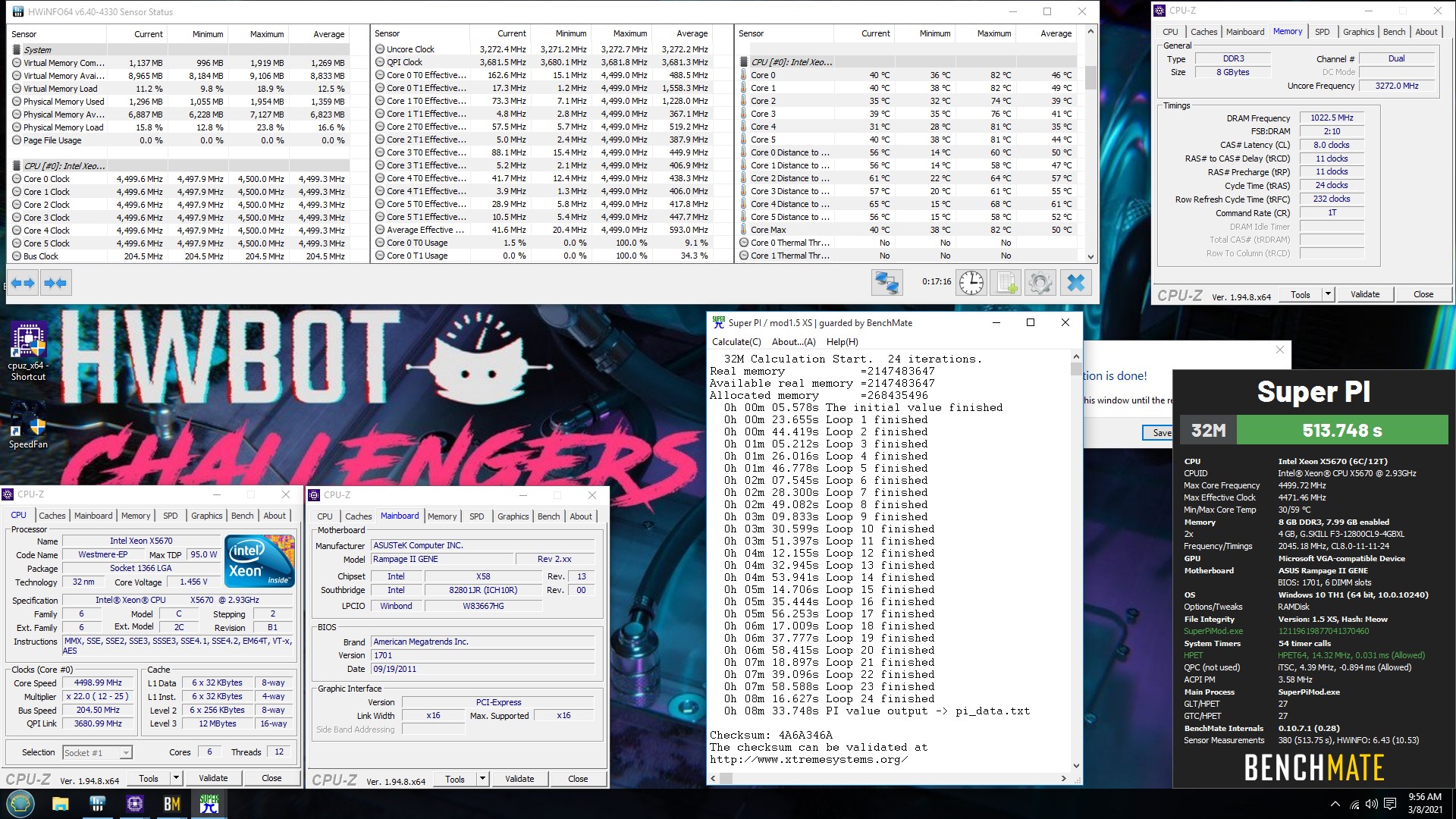1456x819 pixels.
Task: Open HWiNFO sensor settings gear icon
Action: [1040, 283]
